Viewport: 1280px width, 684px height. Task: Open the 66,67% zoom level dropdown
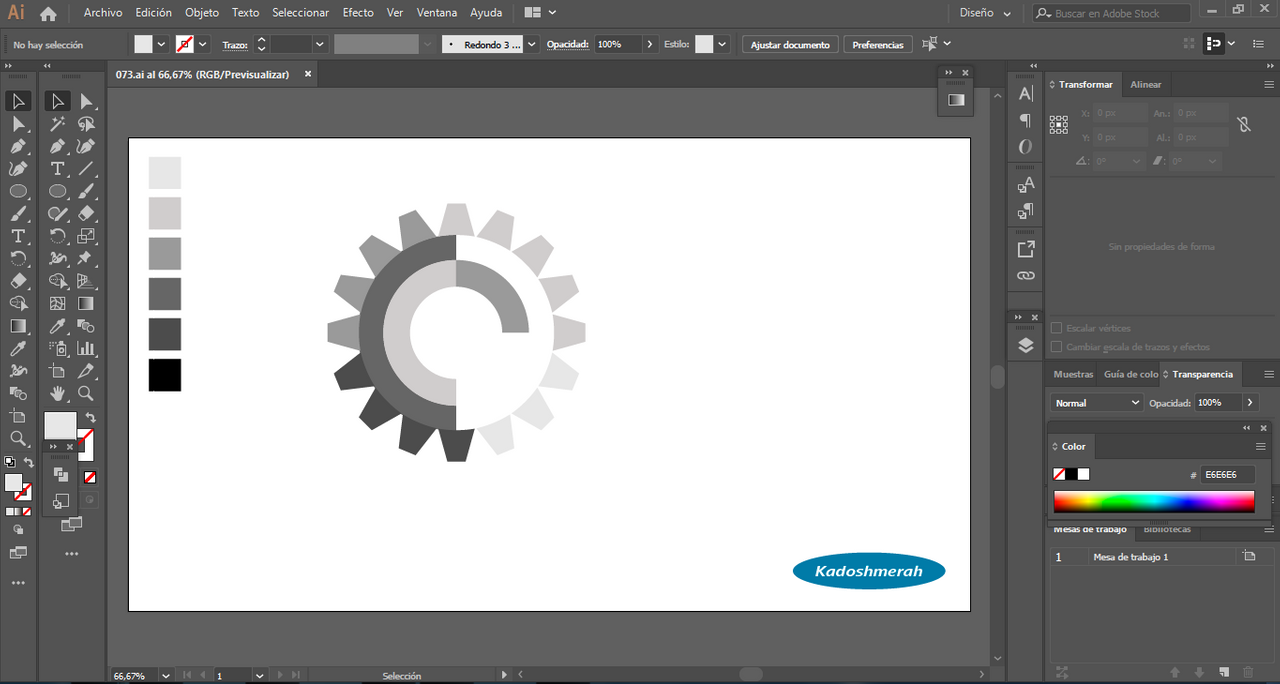coord(165,676)
